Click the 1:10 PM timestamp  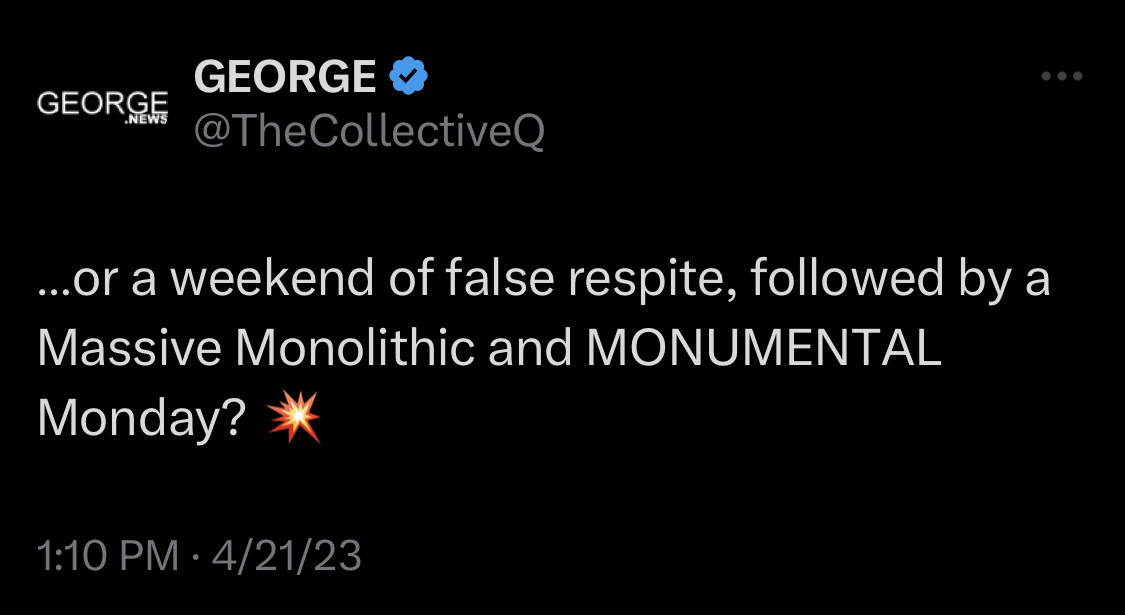[107, 555]
